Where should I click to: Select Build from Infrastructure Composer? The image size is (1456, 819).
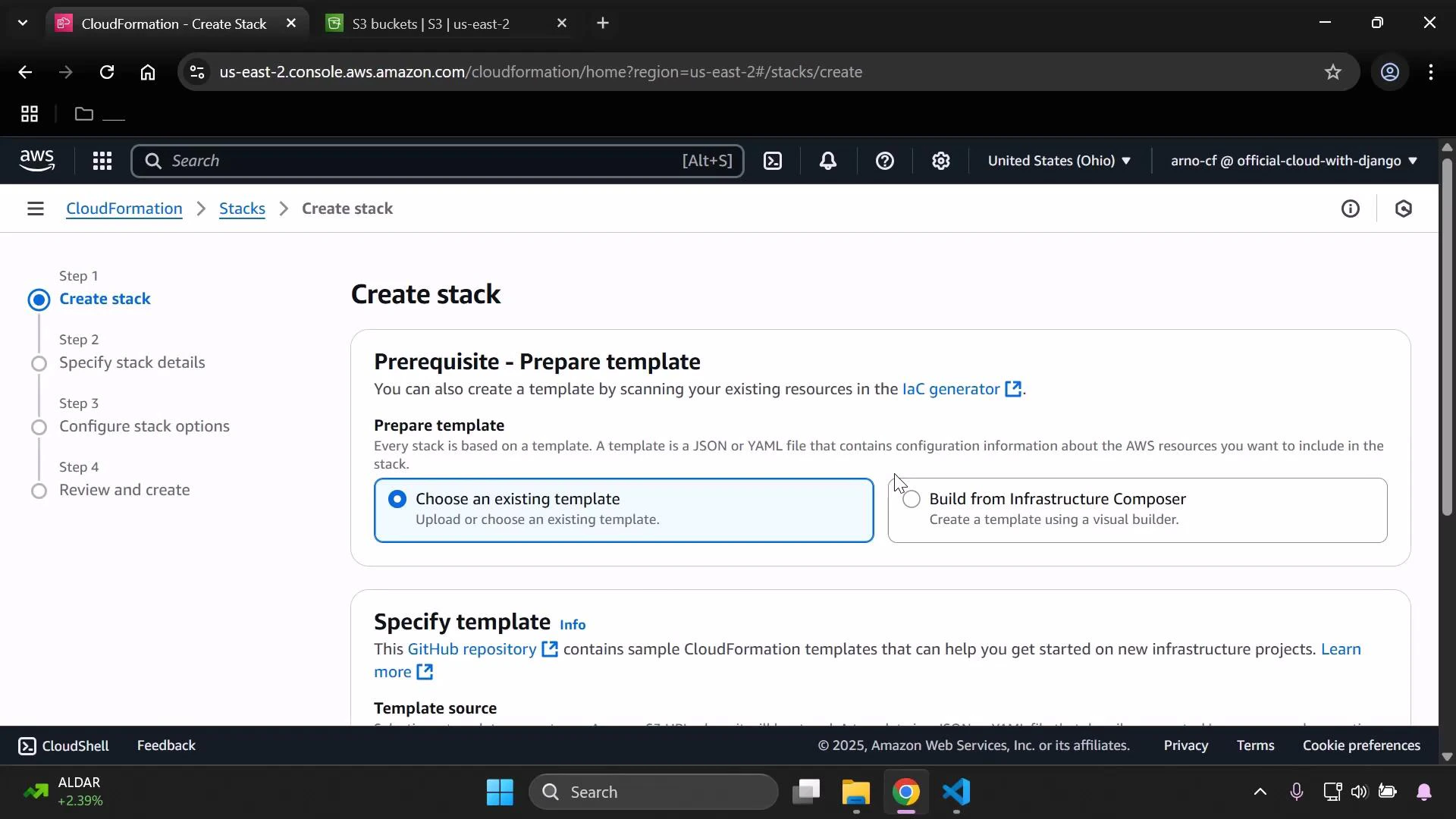tap(911, 499)
